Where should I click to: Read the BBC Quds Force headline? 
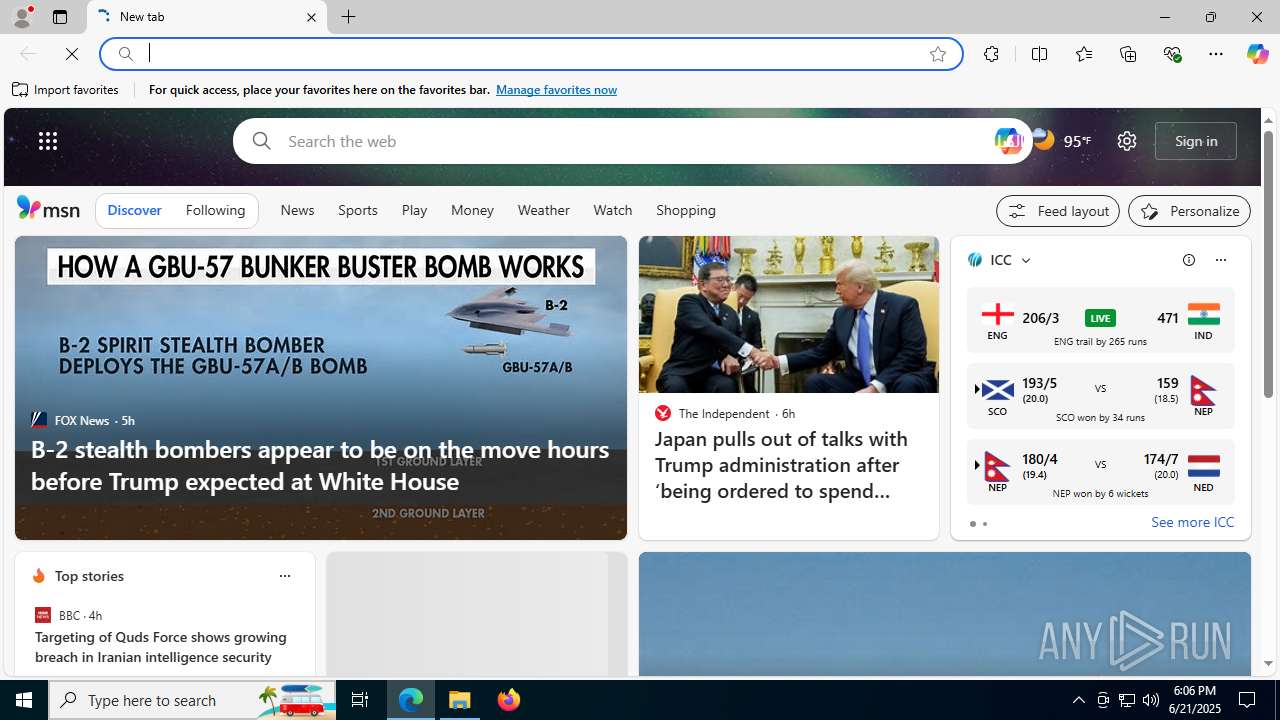161,647
